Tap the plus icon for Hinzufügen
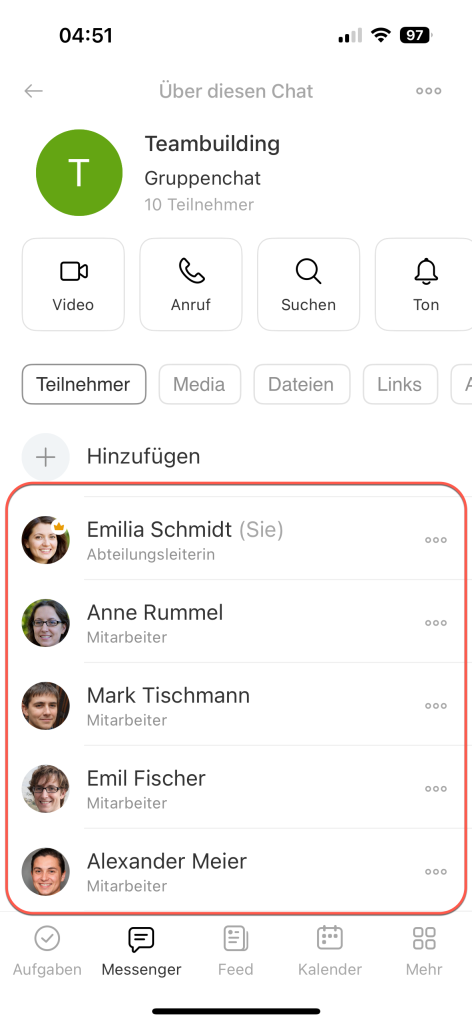Image resolution: width=472 pixels, height=1024 pixels. (x=46, y=457)
